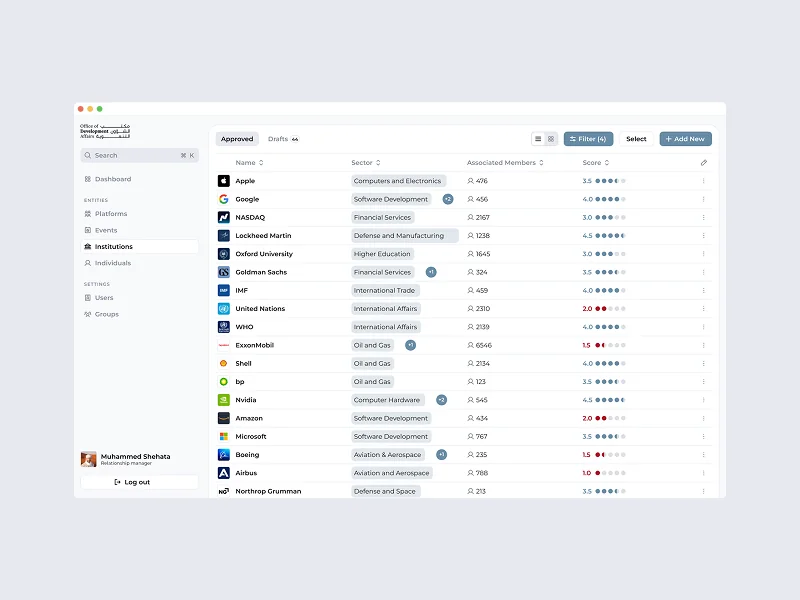Image resolution: width=800 pixels, height=600 pixels.
Task: Click the Log out button
Action: pos(139,482)
